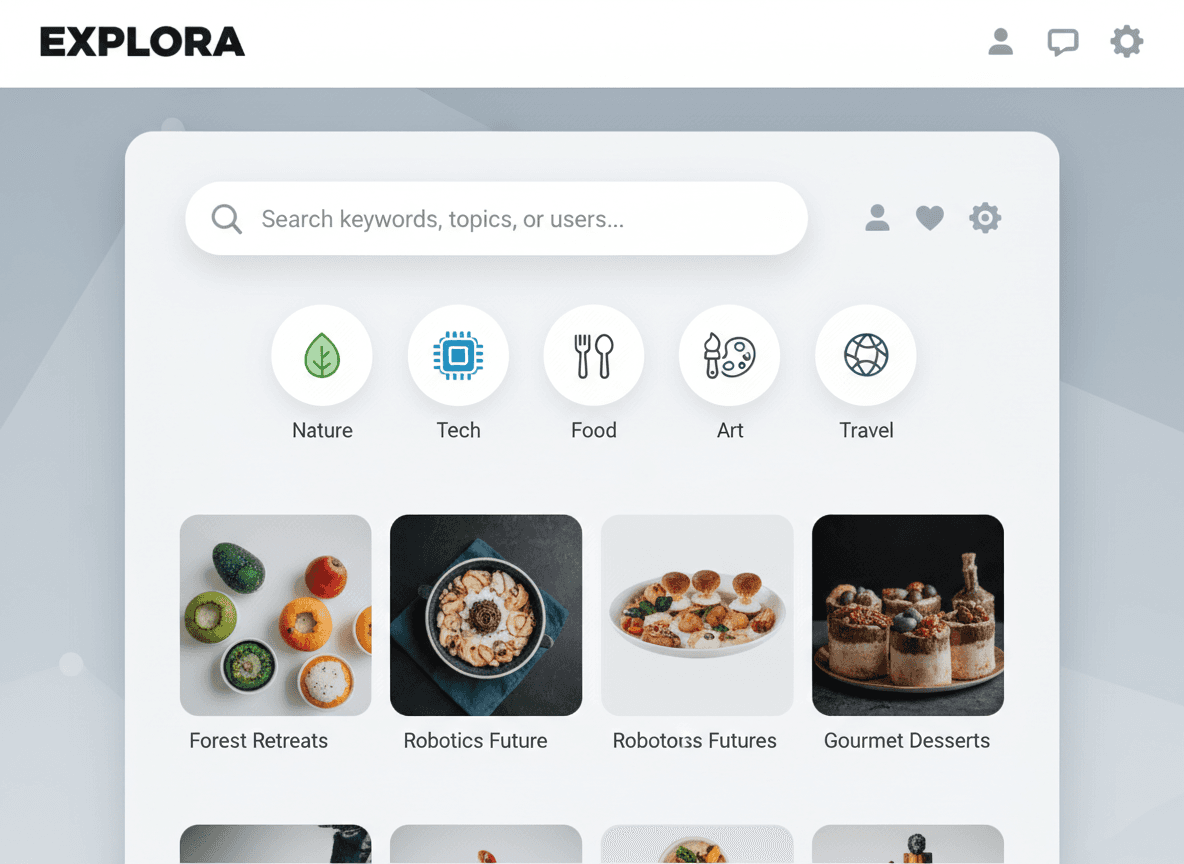Select the Travel globe category icon
The height and width of the screenshot is (864, 1184).
[865, 355]
